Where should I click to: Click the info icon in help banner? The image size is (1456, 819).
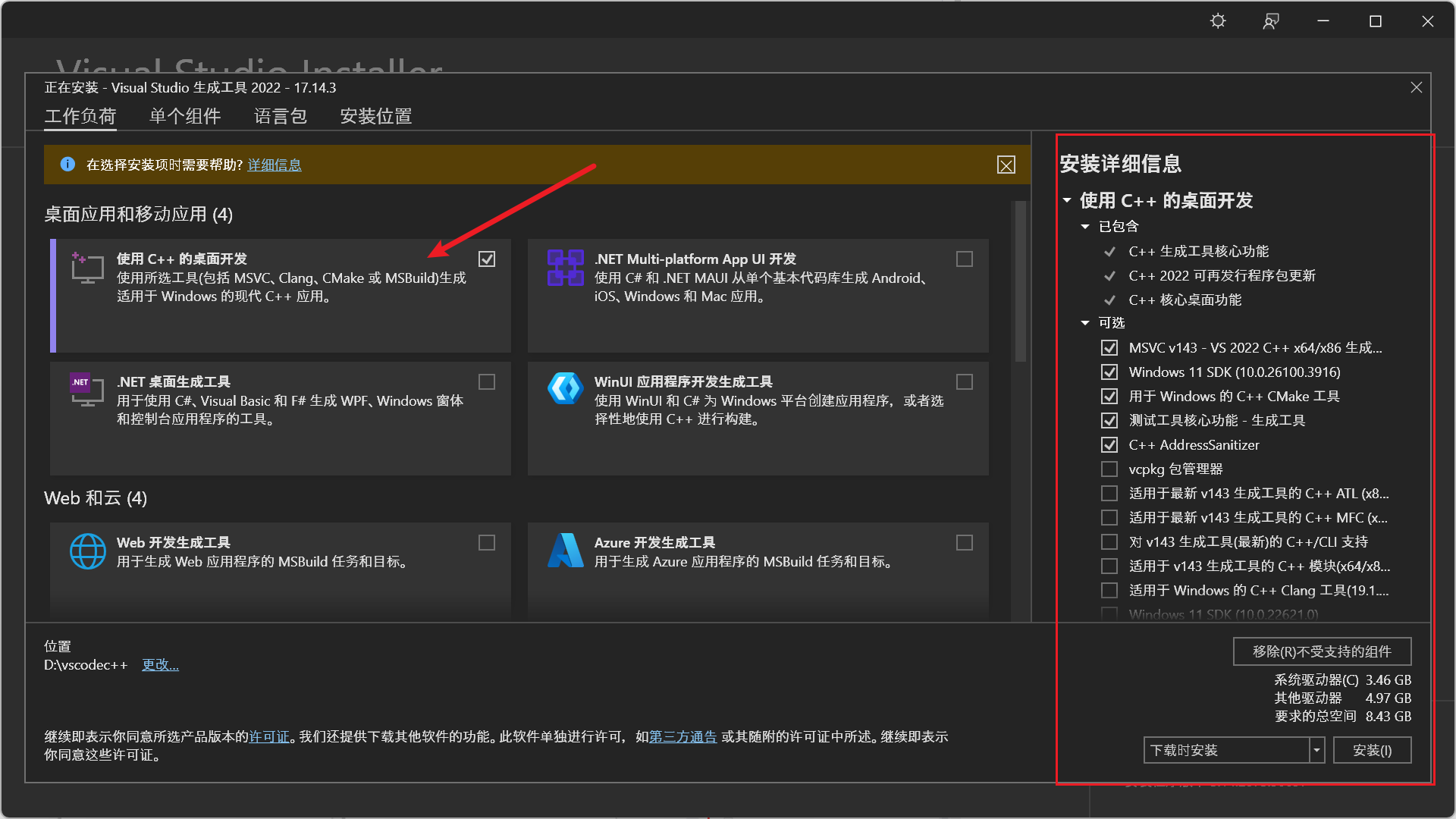click(x=68, y=165)
